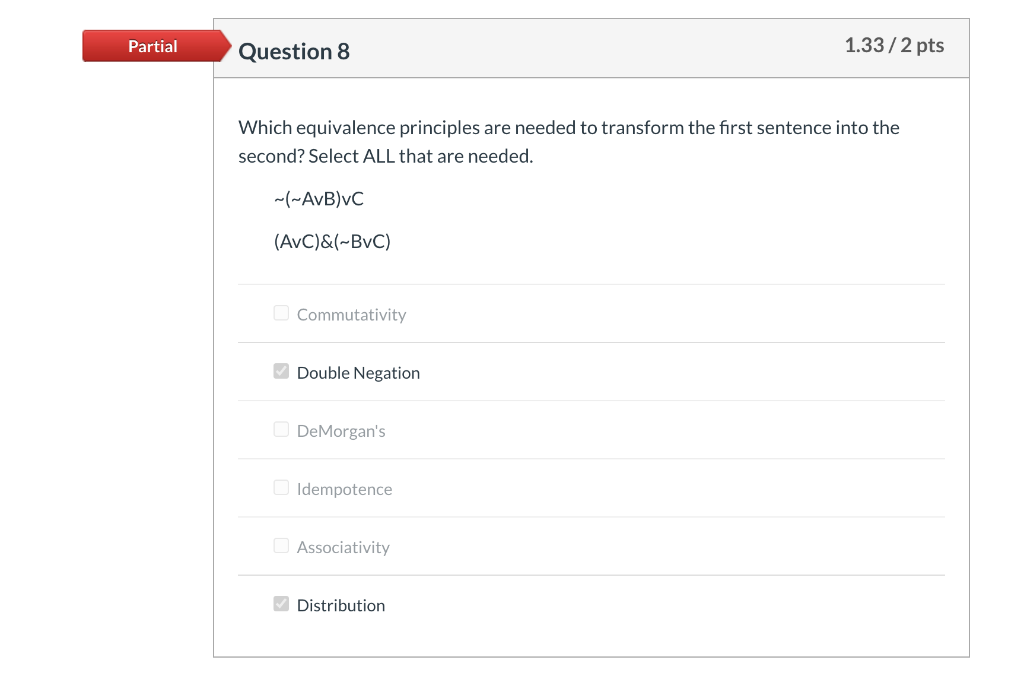The width and height of the screenshot is (1024, 679).
Task: Click the Question 8 heading
Action: click(294, 52)
